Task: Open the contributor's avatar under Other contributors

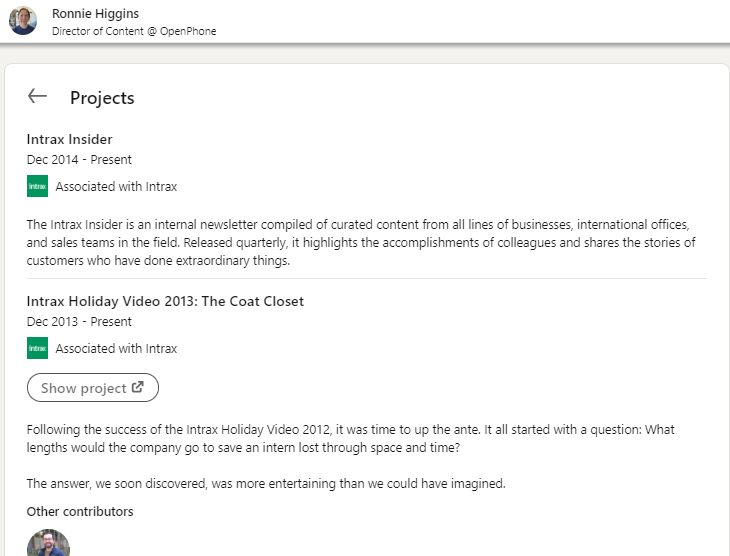Action: [x=48, y=542]
